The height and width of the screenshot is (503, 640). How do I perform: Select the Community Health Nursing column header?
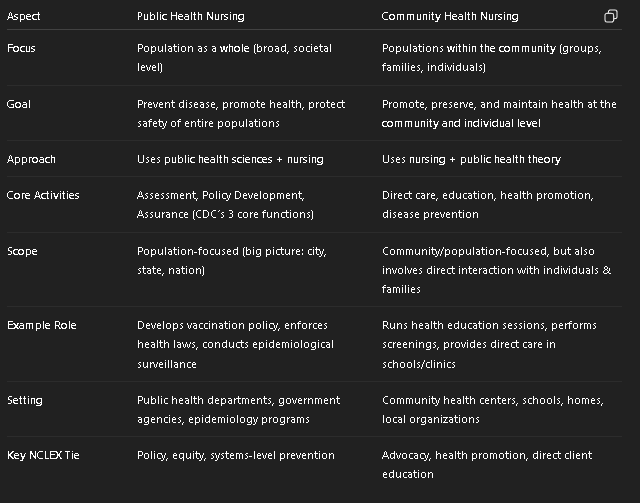click(450, 16)
